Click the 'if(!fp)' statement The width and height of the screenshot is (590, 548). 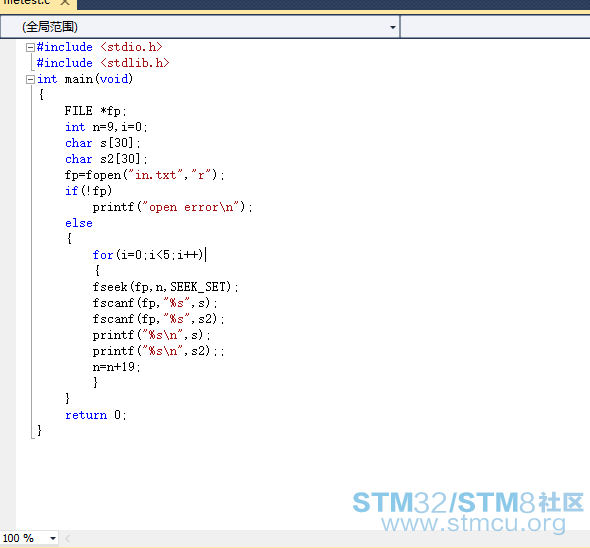coord(88,191)
